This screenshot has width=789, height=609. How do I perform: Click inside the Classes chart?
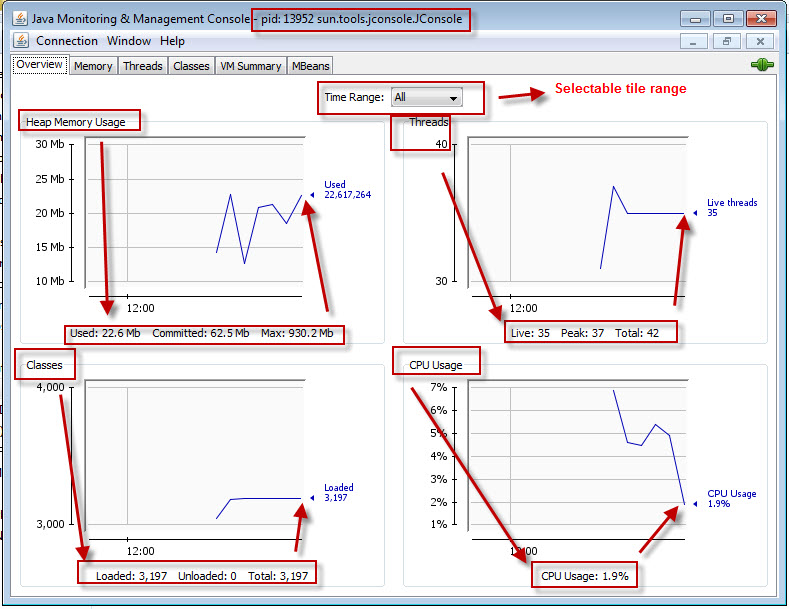pyautogui.click(x=195, y=455)
